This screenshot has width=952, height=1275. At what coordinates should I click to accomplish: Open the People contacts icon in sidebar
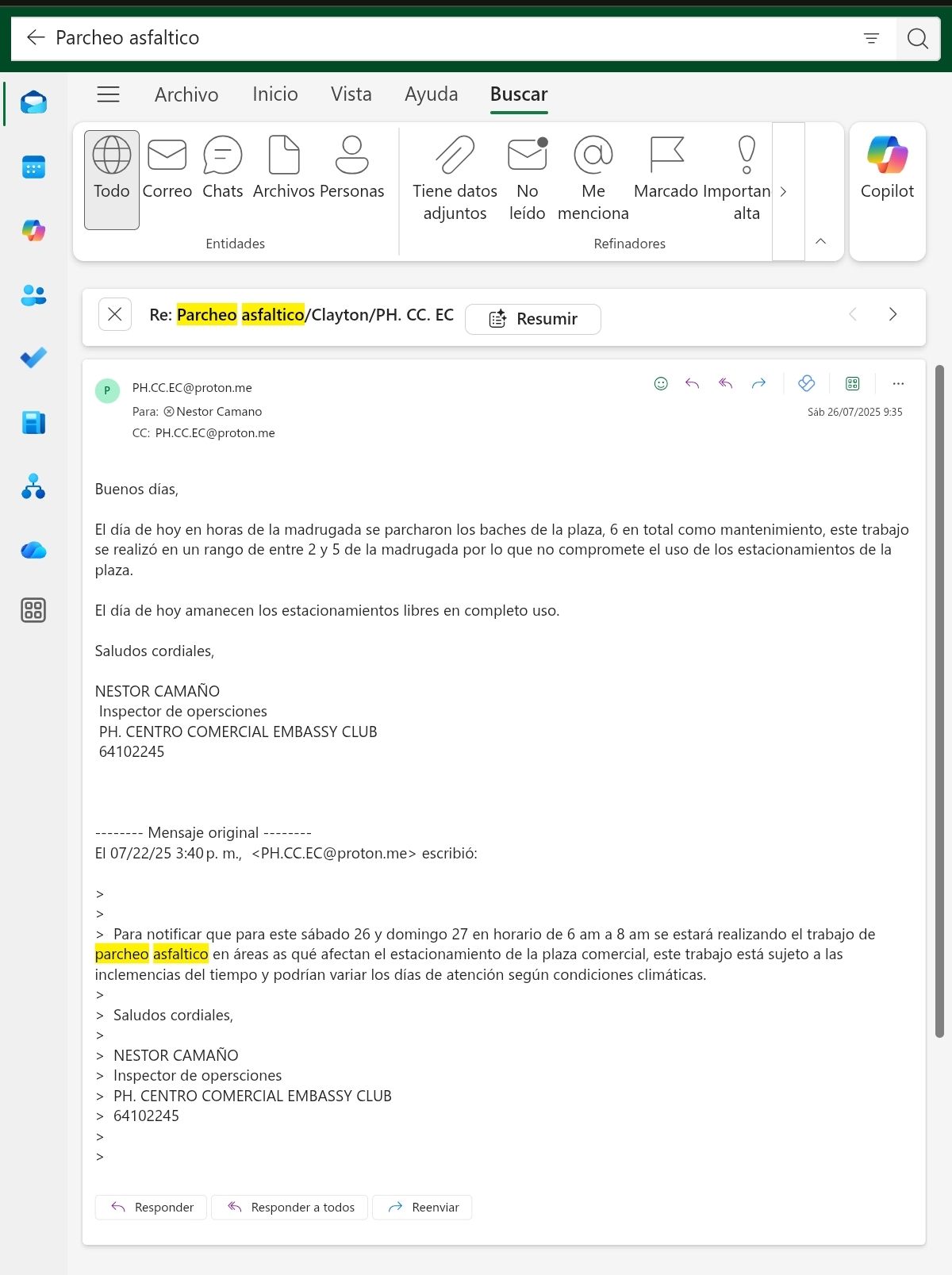[33, 295]
